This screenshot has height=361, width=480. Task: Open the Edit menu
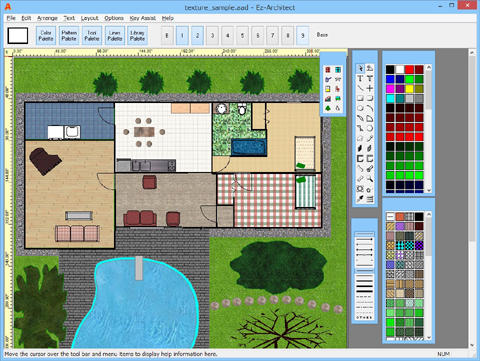pyautogui.click(x=26, y=18)
